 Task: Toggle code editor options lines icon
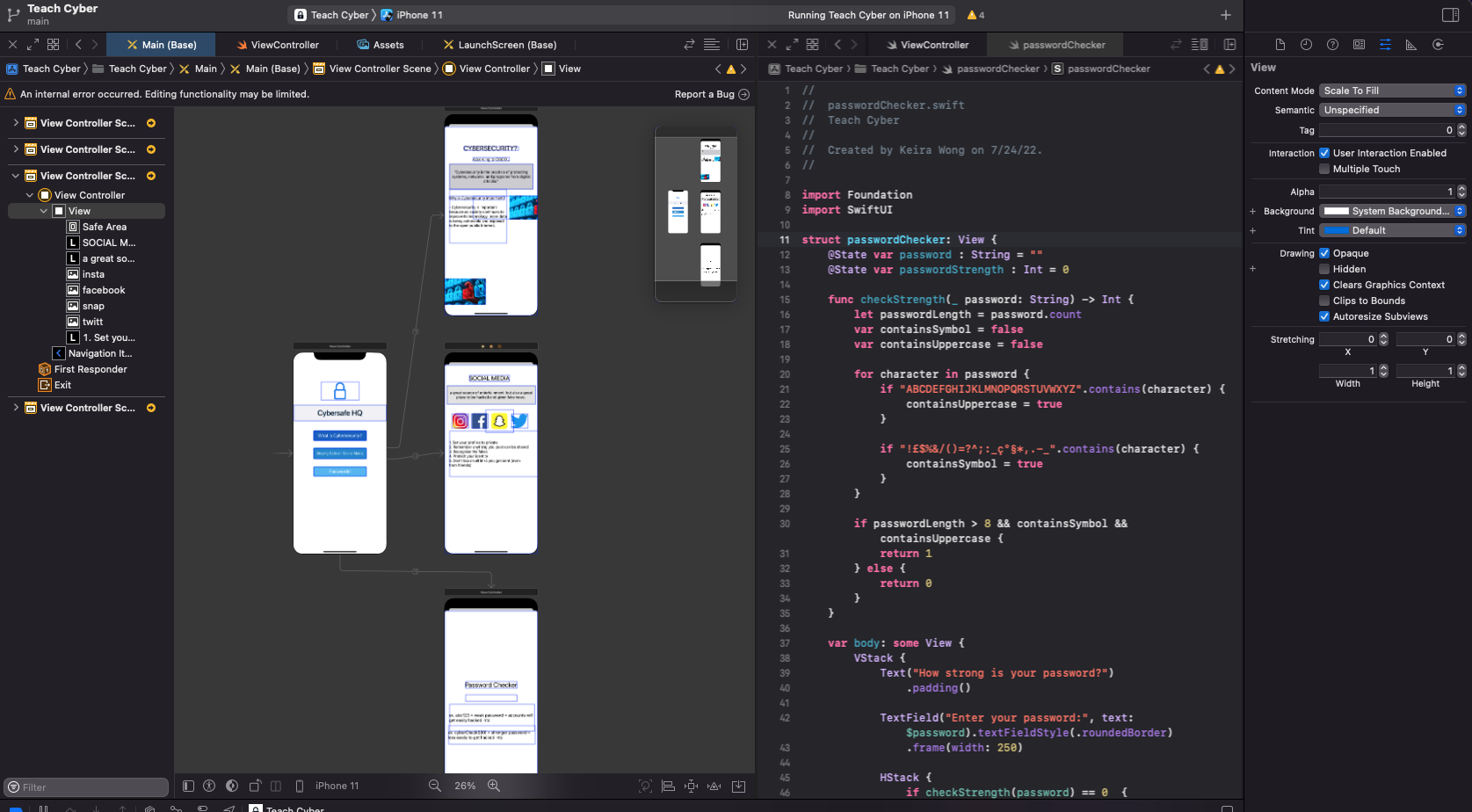[1200, 45]
